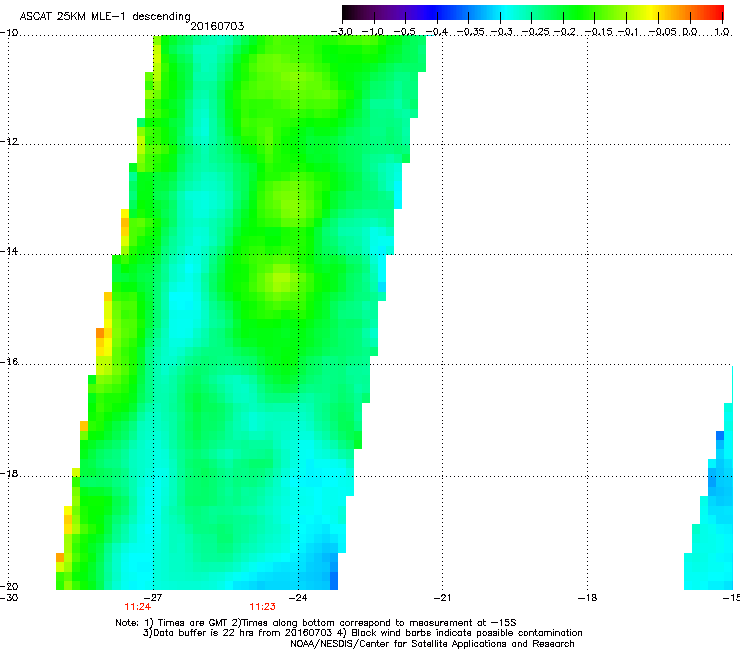Viewport: 740px width, 650px height.
Task: Click the -0.2 color scale label
Action: pos(565,32)
